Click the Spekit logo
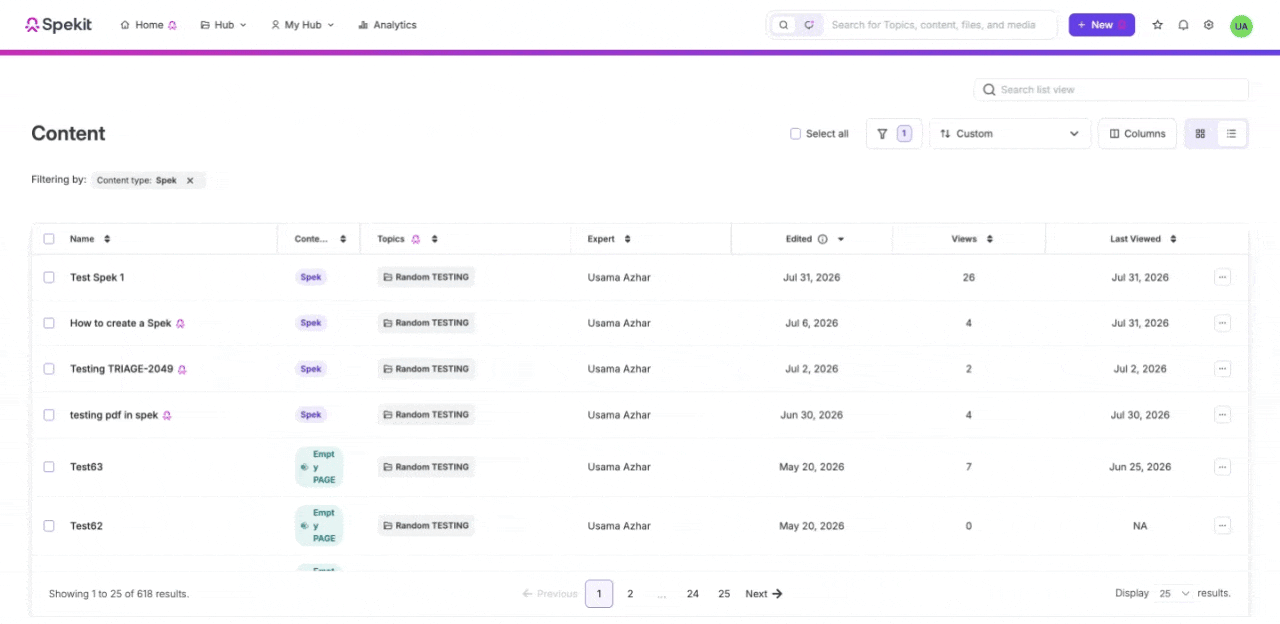The image size is (1280, 624). pyautogui.click(x=58, y=25)
